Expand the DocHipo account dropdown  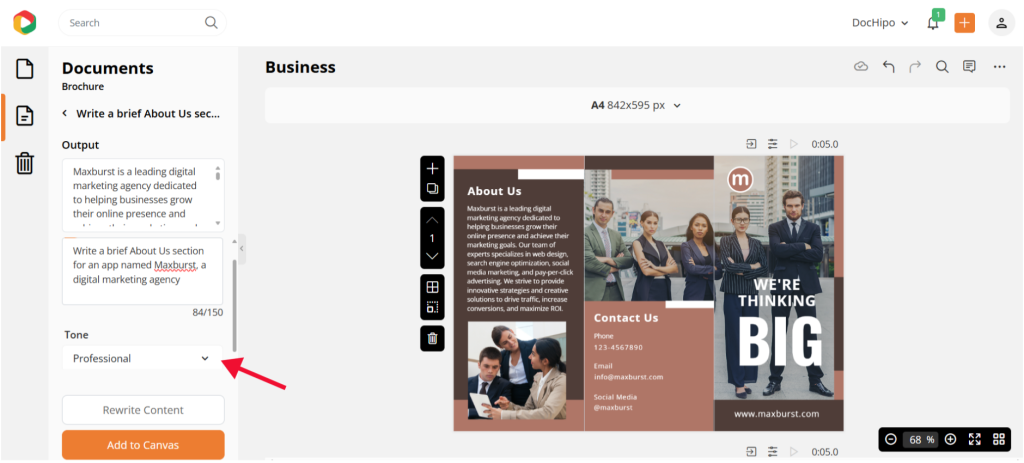tap(880, 23)
